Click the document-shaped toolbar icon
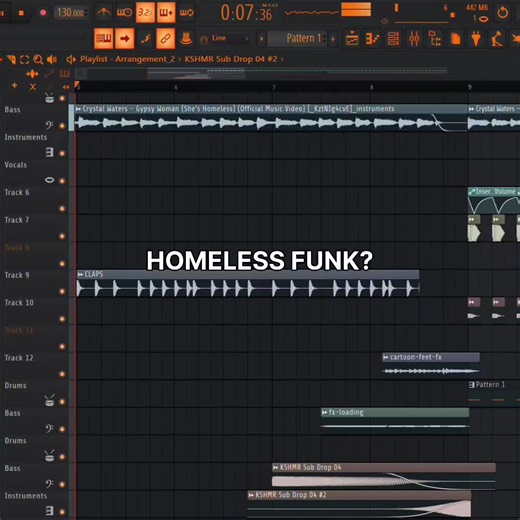 pyautogui.click(x=456, y=39)
